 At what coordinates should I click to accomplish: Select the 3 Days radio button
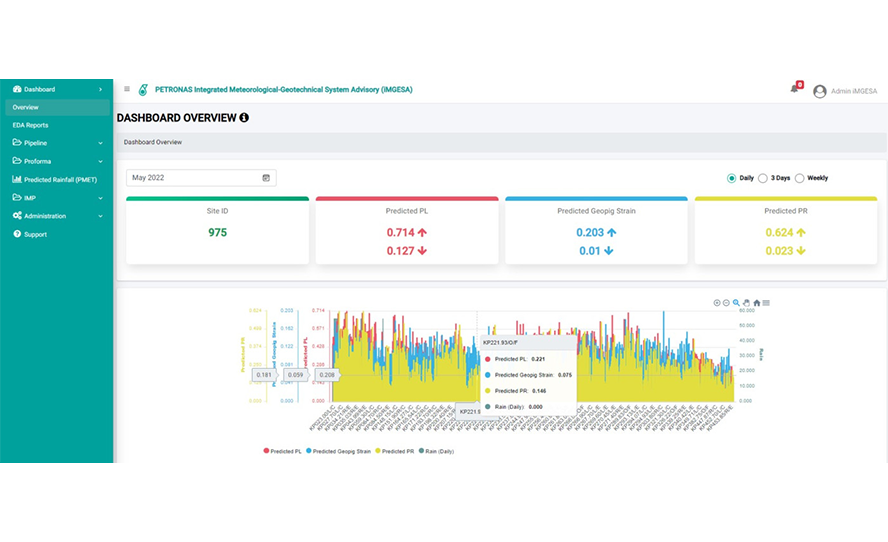[x=763, y=178]
